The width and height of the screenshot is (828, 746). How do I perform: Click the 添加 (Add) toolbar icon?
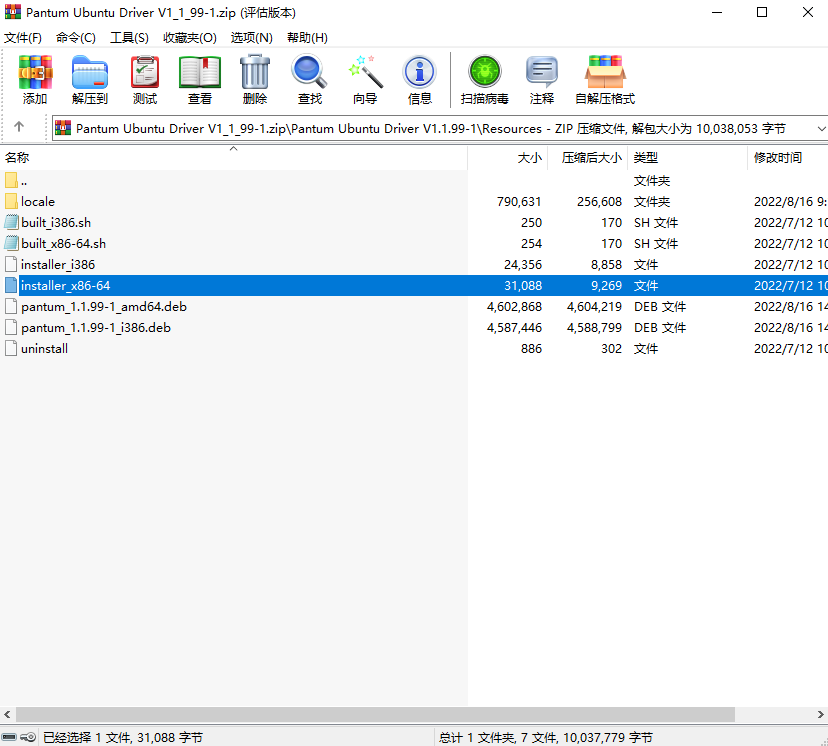click(x=35, y=80)
